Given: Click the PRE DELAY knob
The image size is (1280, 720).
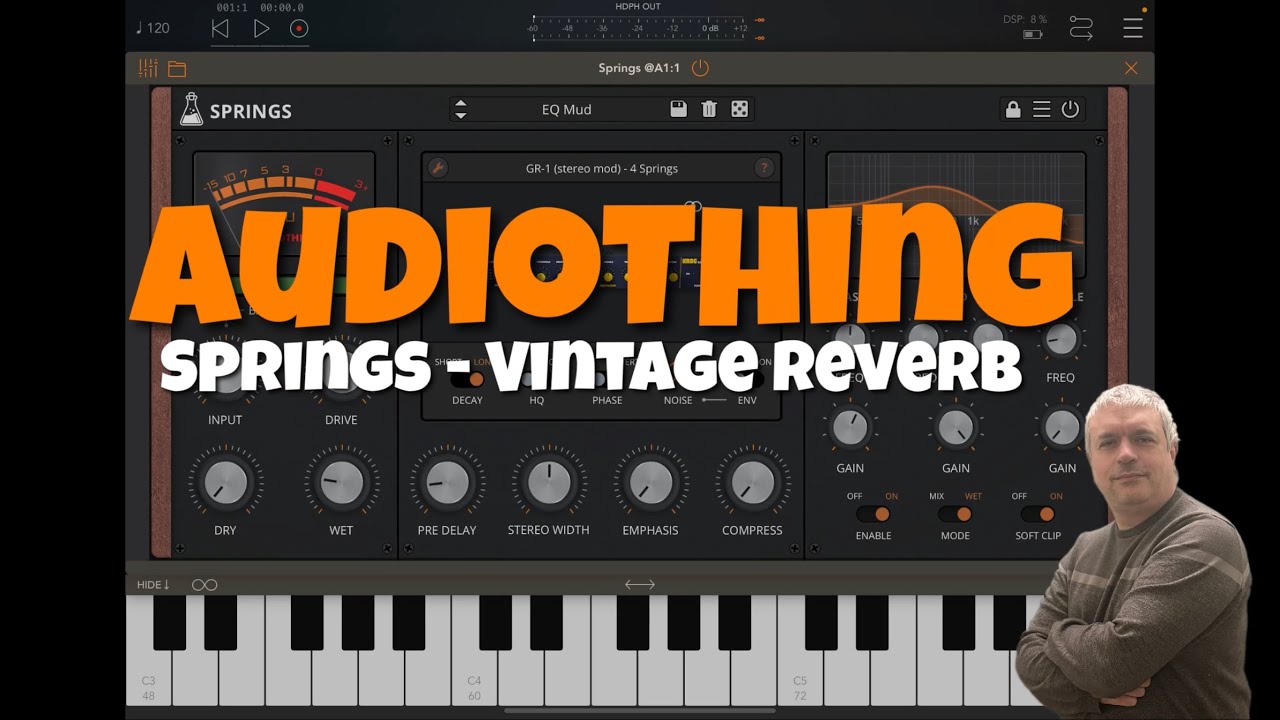Looking at the screenshot, I should click(447, 483).
